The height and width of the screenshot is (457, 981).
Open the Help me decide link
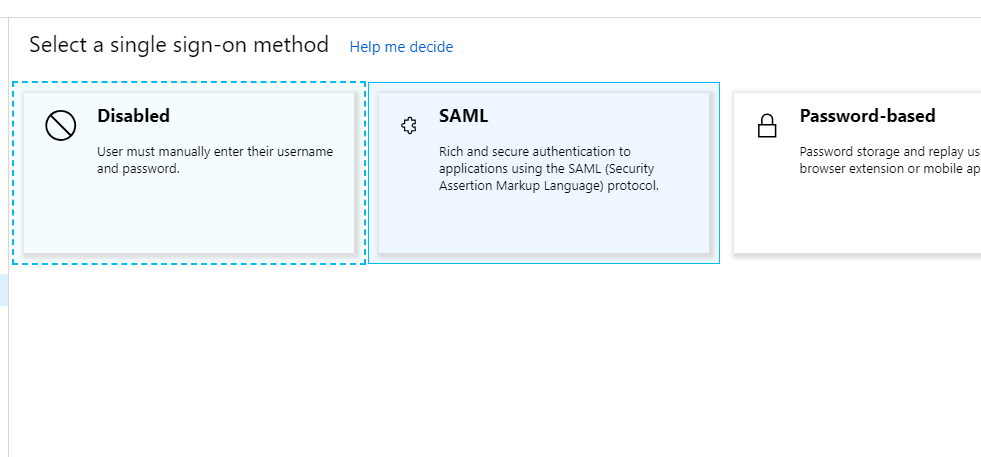tap(401, 47)
